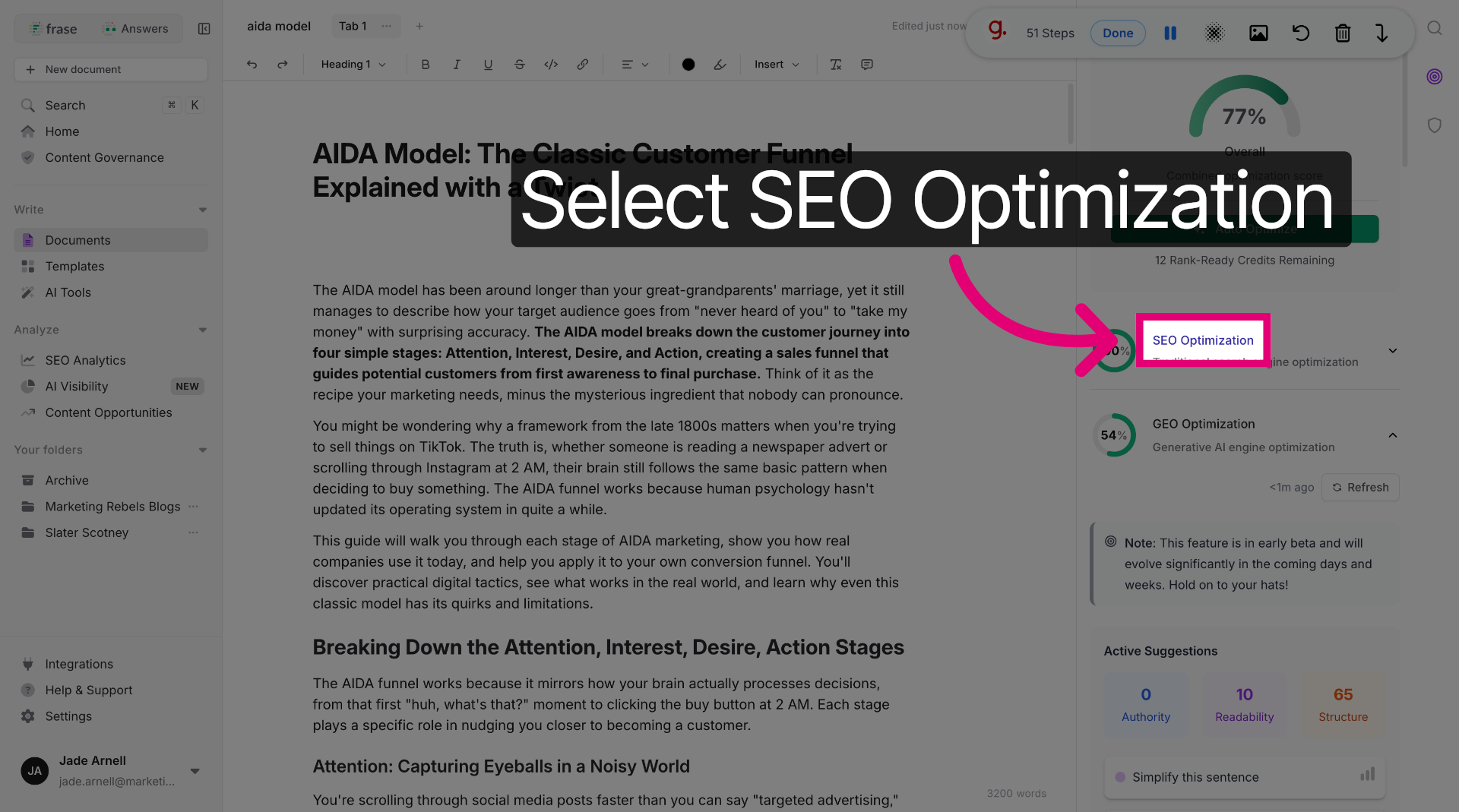1459x812 pixels.
Task: Switch to the frase tab
Action: point(53,29)
